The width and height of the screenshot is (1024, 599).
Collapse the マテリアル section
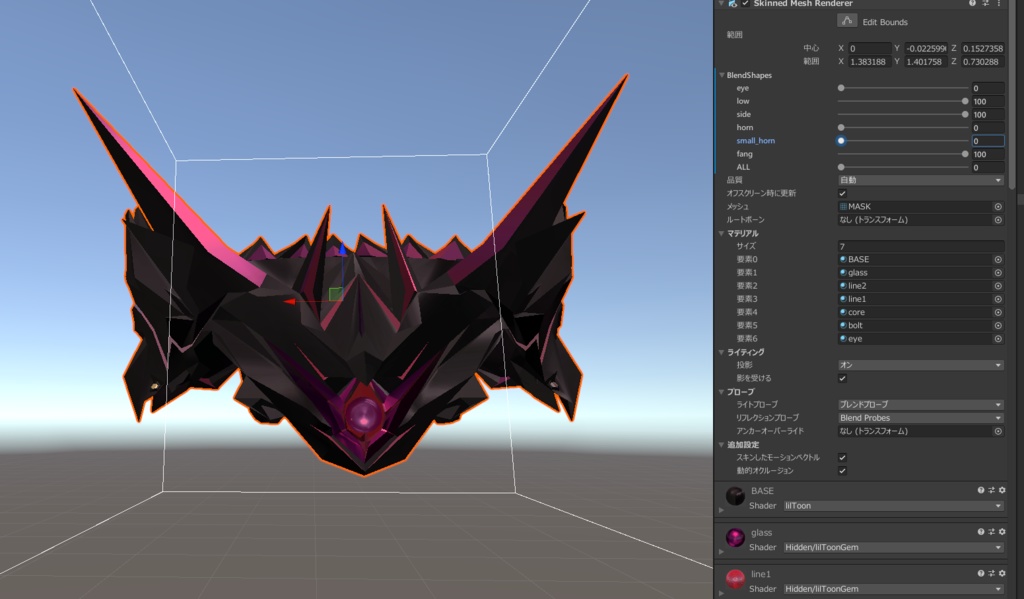coord(722,233)
